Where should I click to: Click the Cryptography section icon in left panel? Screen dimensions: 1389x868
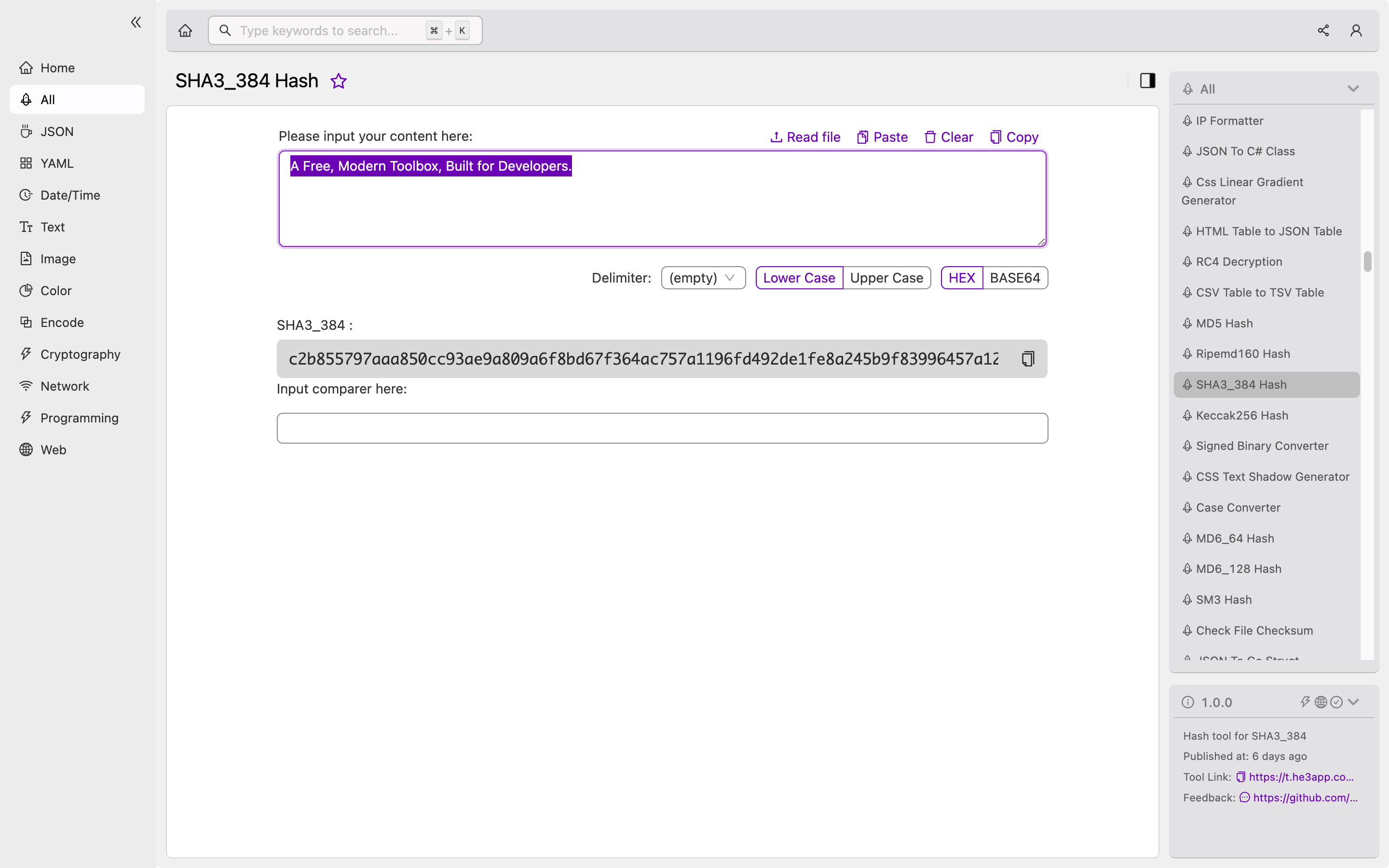24,353
